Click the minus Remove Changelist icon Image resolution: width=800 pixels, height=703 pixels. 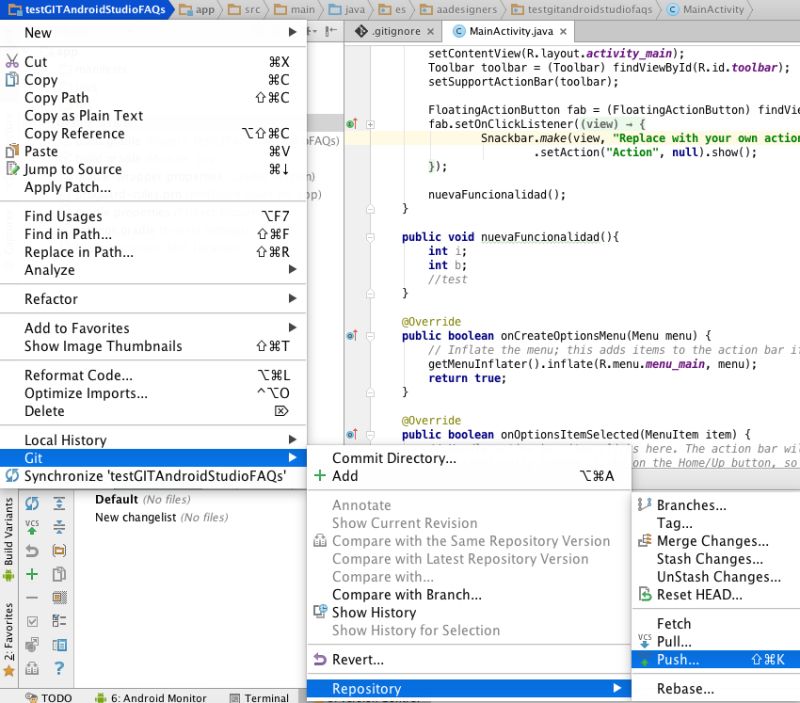coord(32,597)
